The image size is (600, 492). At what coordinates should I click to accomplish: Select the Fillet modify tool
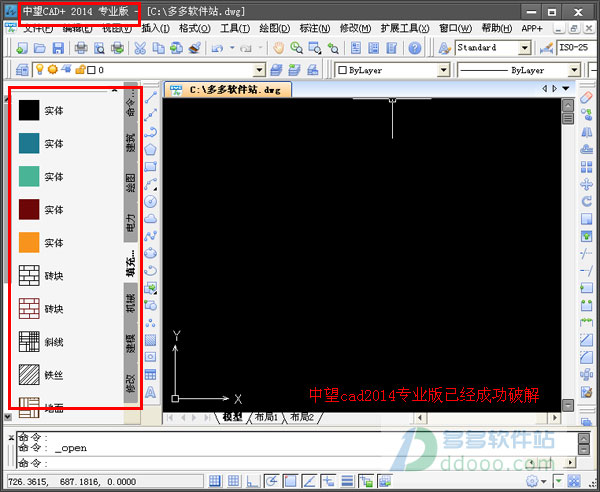[x=586, y=357]
